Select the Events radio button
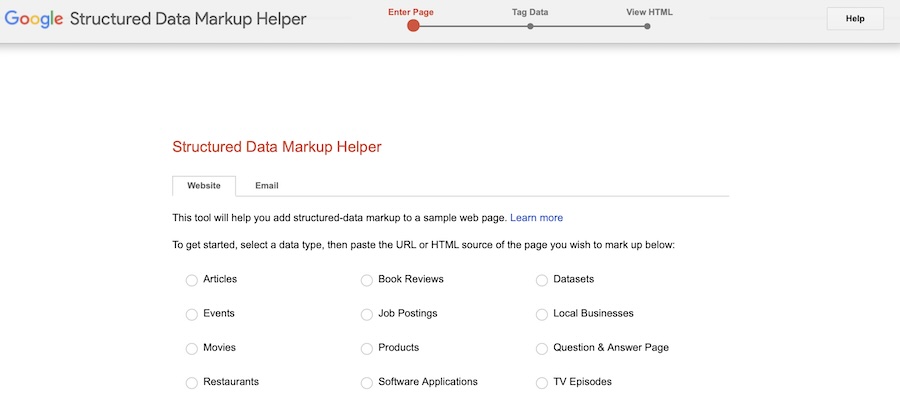This screenshot has height=405, width=900. [x=192, y=314]
